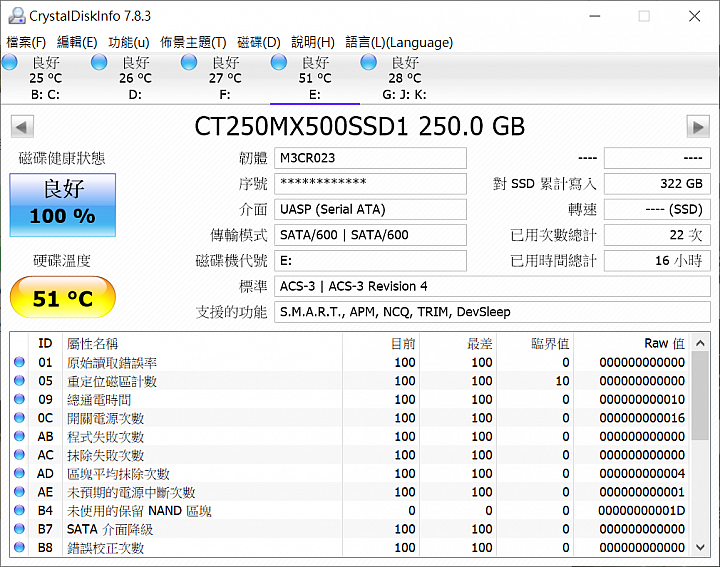Click the power on hours value 16 小時

(x=657, y=261)
